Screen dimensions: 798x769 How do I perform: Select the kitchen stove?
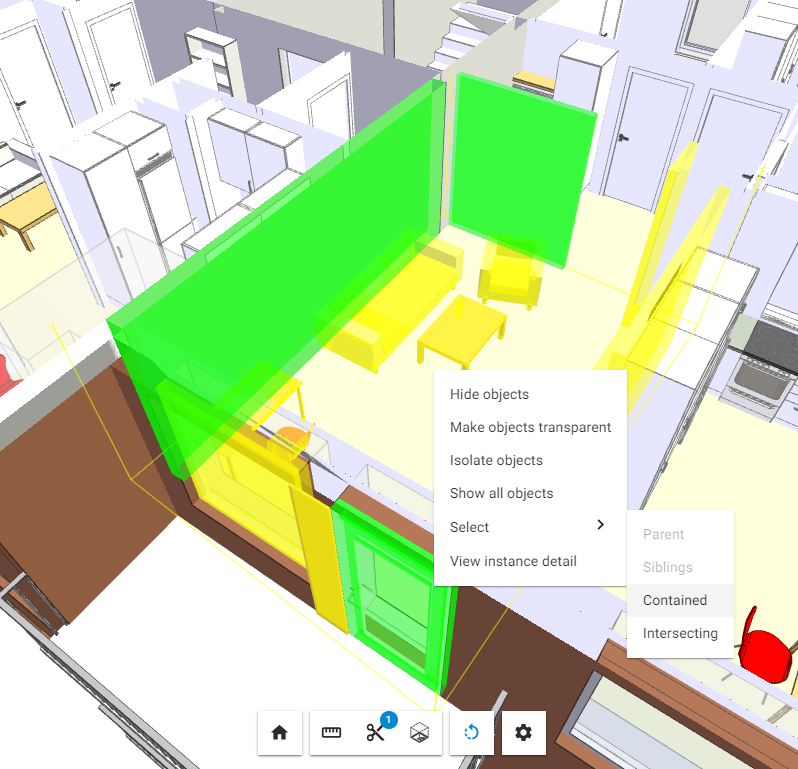click(x=763, y=372)
